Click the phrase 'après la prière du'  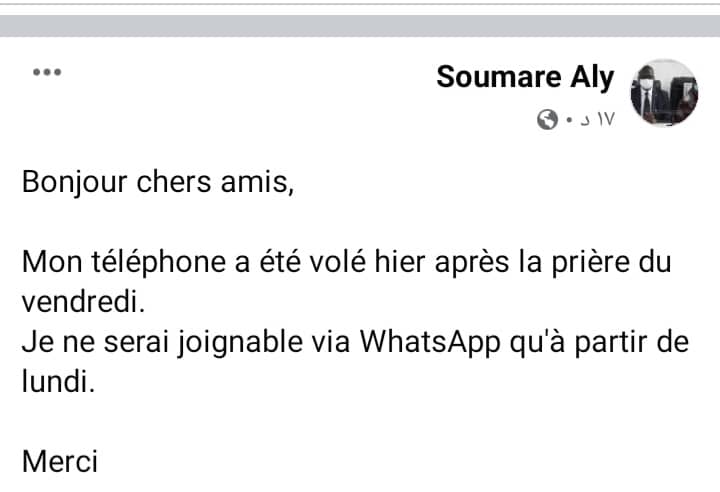[553, 262]
